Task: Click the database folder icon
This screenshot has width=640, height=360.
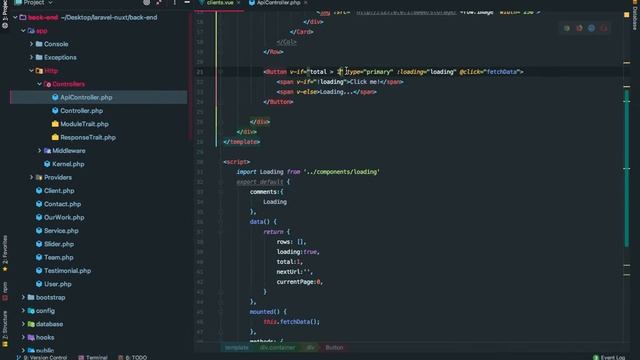Action: tap(31, 324)
